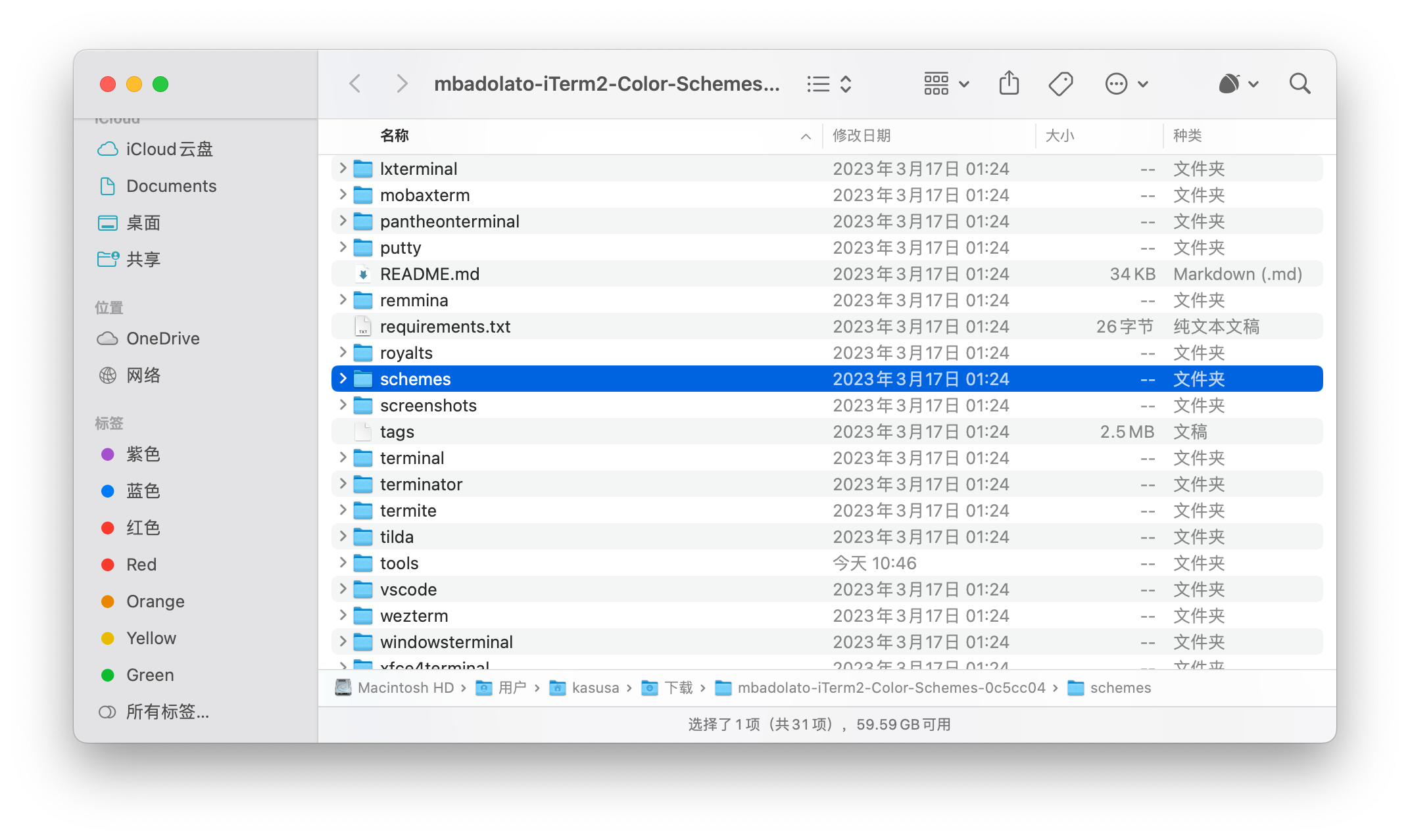Screen dimensions: 1410x840
Task: Click the Tags toolbar icon
Action: click(1060, 83)
